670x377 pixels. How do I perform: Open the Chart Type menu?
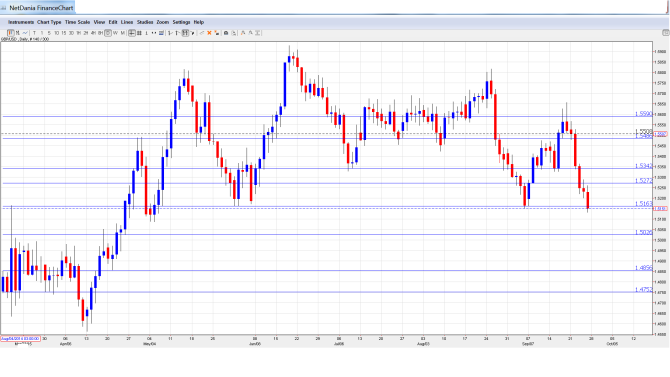click(x=49, y=22)
